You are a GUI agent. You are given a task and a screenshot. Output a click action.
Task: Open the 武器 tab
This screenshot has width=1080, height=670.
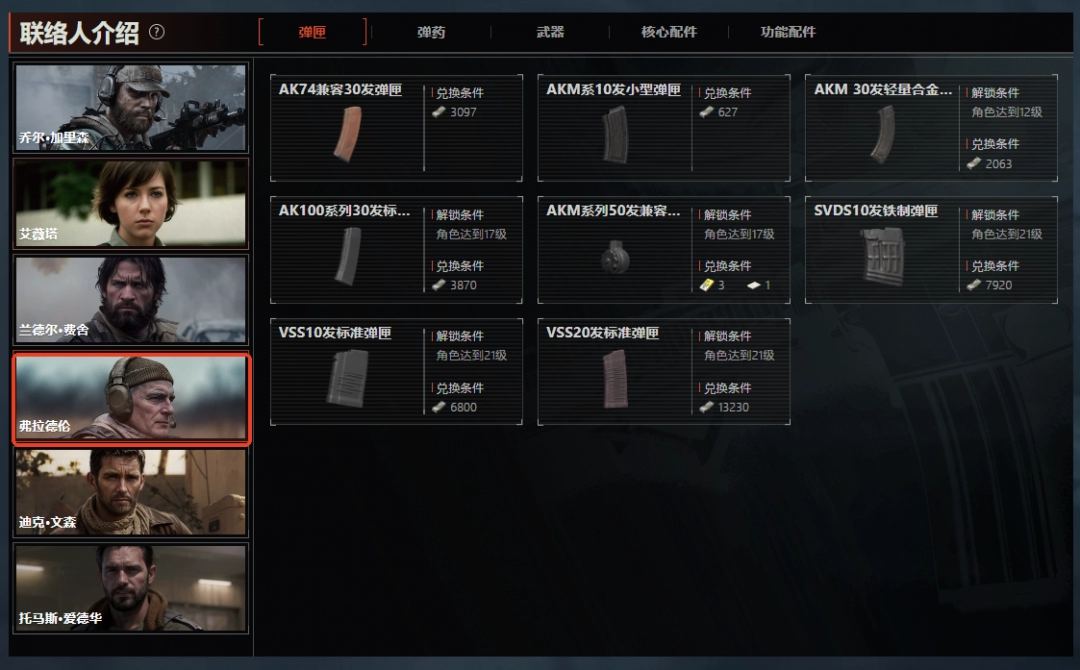coord(550,32)
